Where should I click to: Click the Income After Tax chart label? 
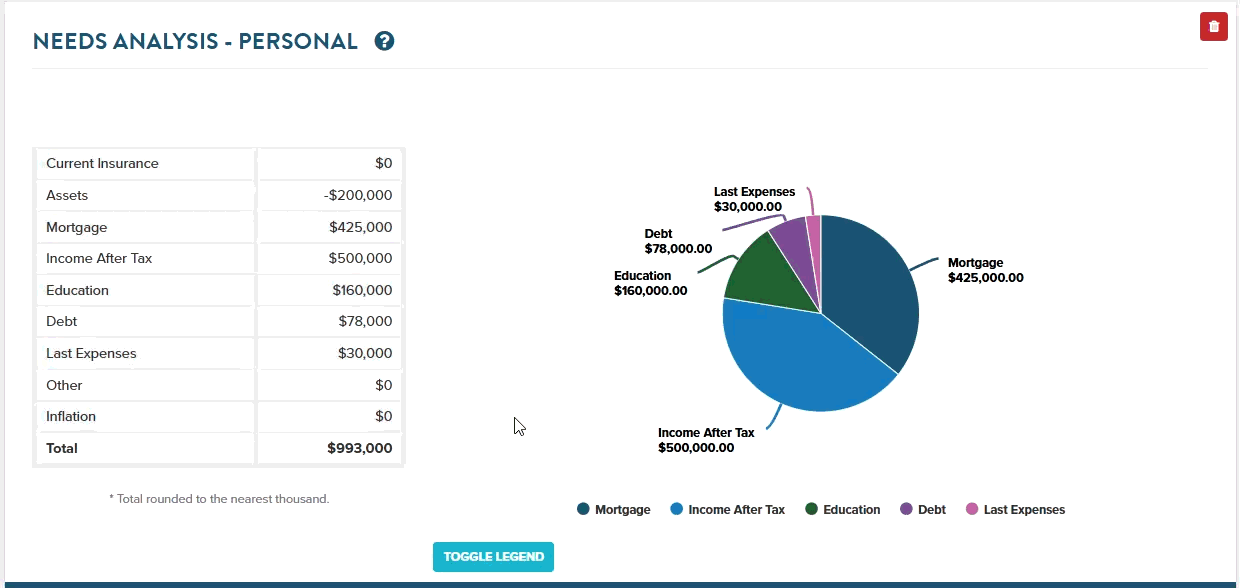[x=705, y=440]
